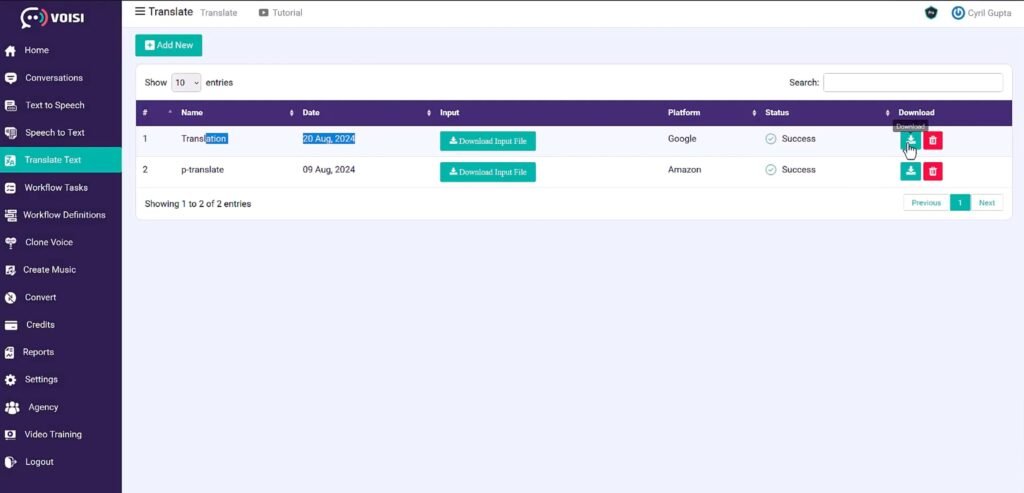Screen dimensions: 1024x493
Task: Delete the Translation entry with trash icon
Action: pyautogui.click(x=933, y=141)
